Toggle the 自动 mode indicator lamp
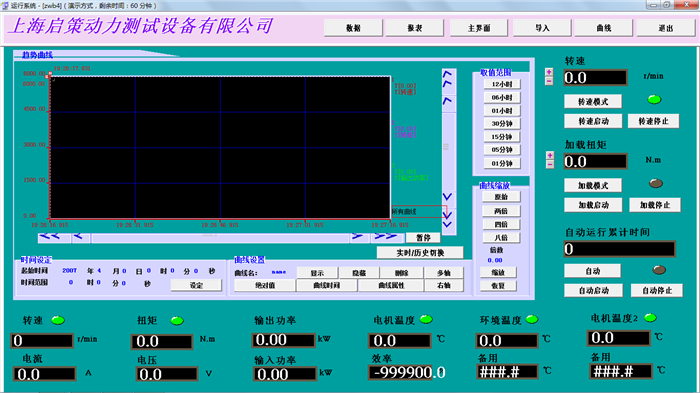The image size is (700, 393). pyautogui.click(x=659, y=270)
